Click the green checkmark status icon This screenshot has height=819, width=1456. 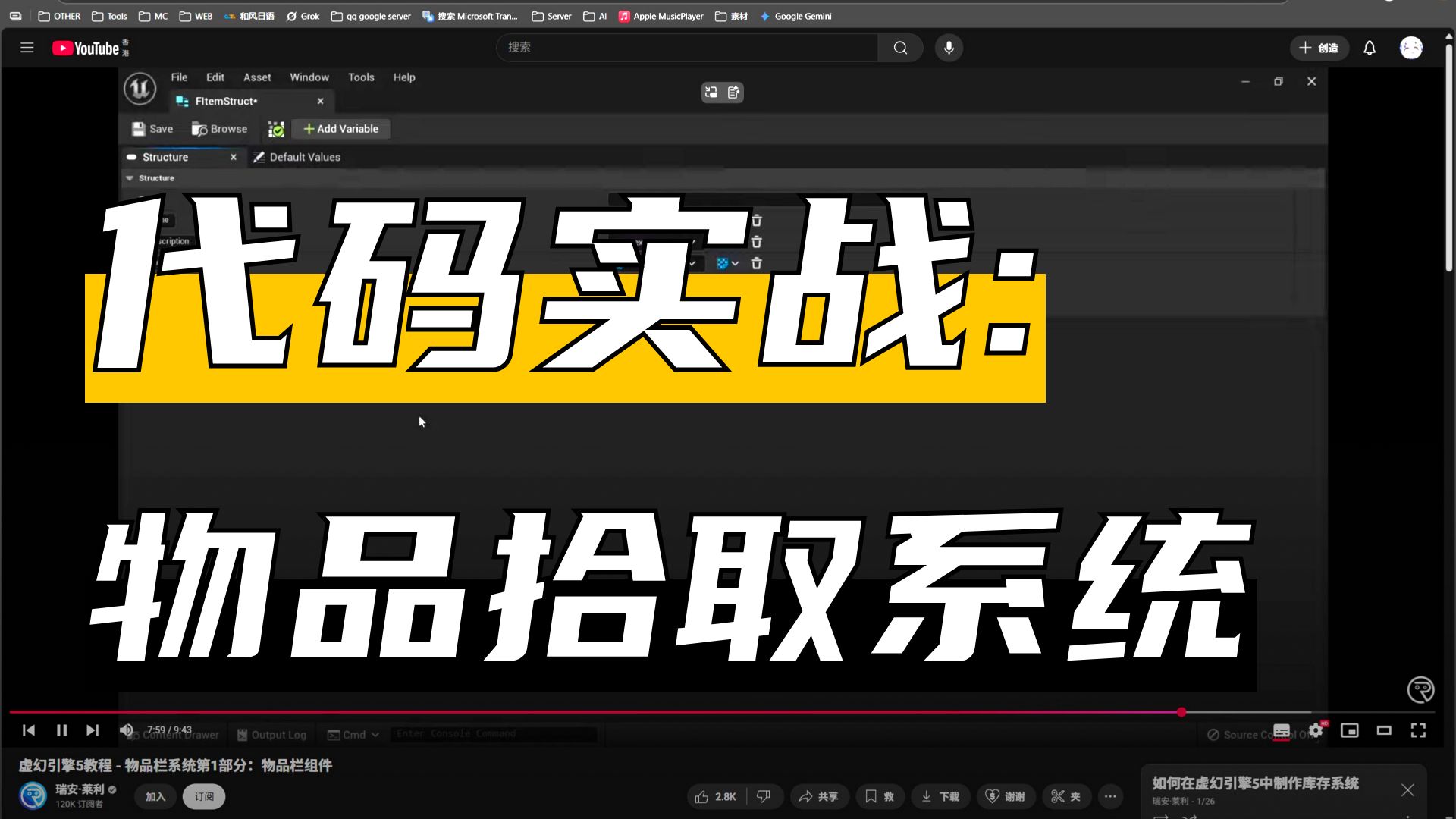coord(276,130)
